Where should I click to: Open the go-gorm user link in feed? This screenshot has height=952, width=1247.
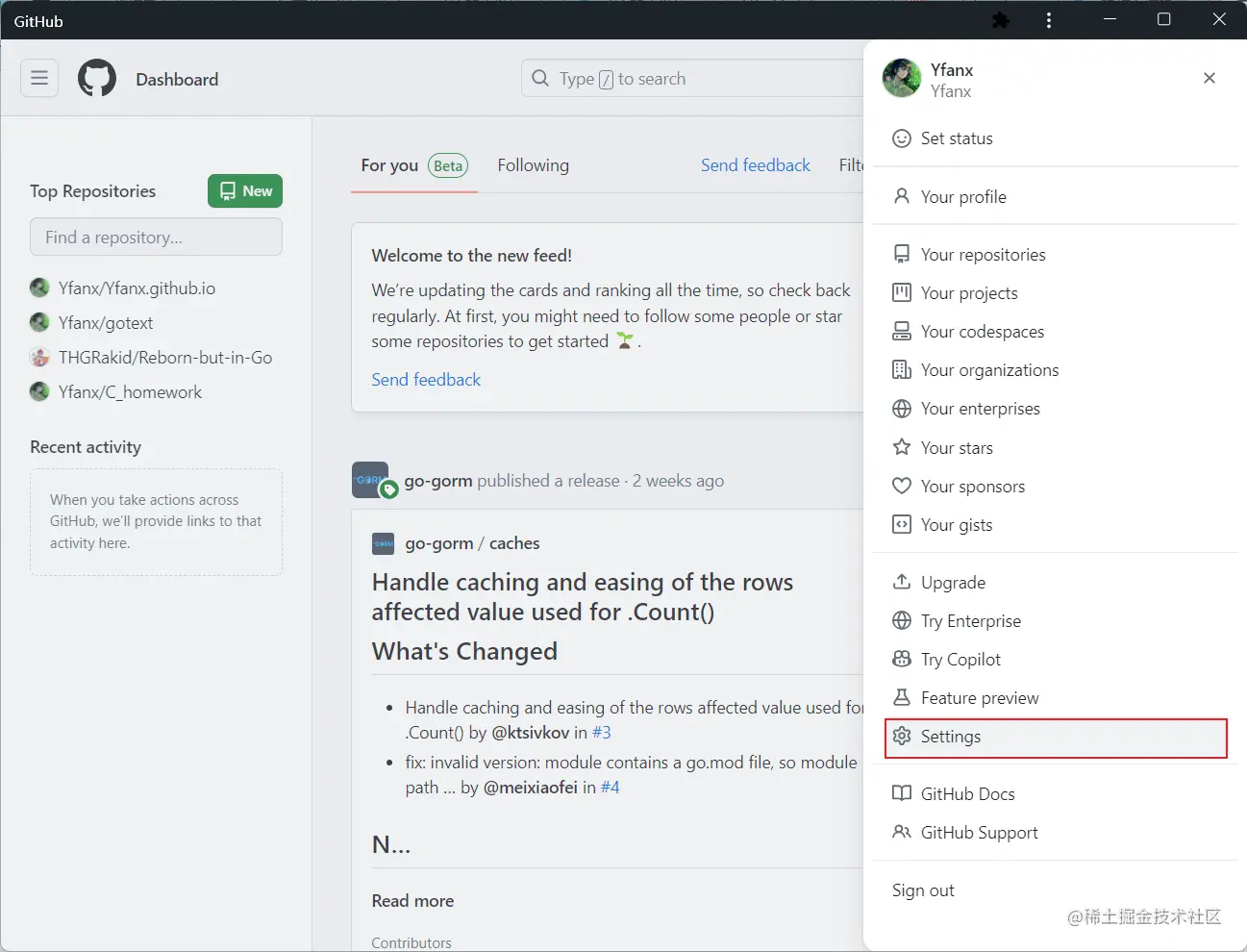point(438,480)
